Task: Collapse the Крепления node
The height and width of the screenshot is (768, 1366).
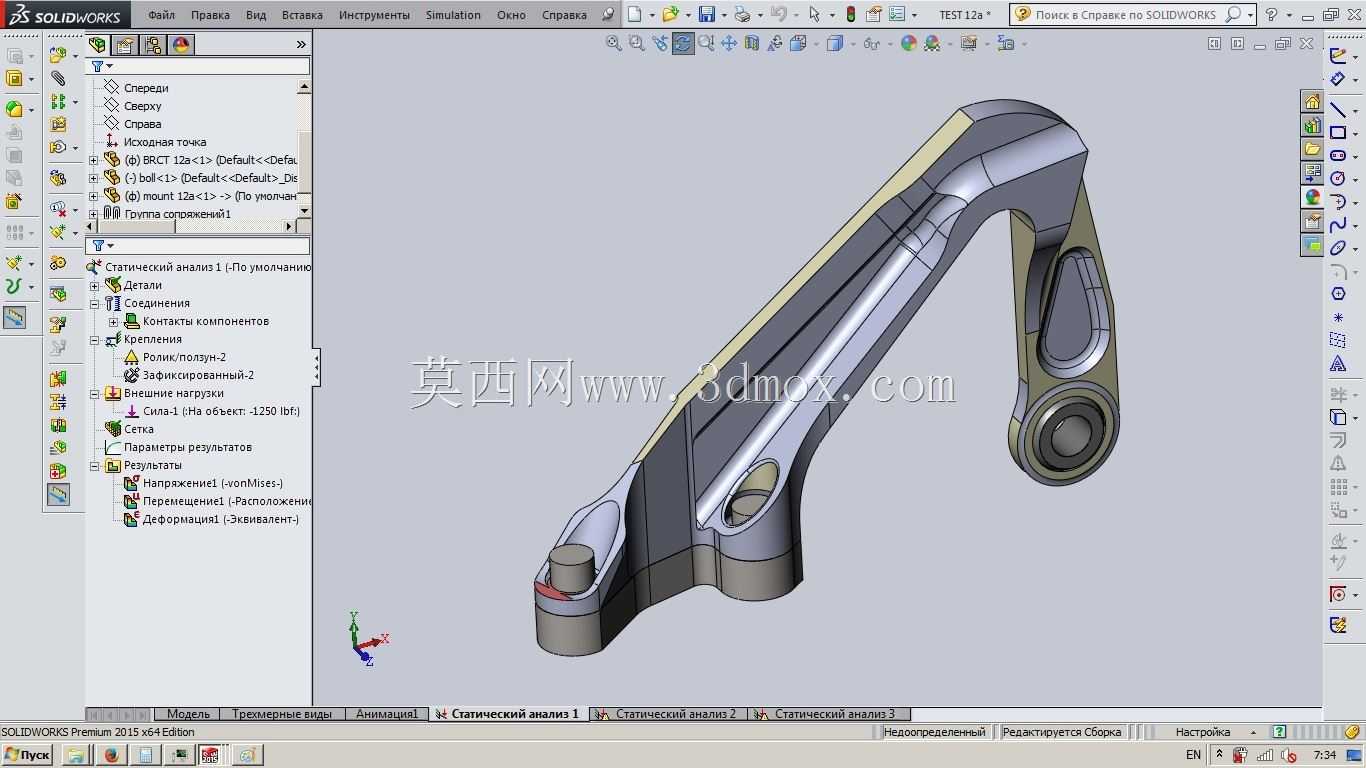Action: (x=95, y=339)
